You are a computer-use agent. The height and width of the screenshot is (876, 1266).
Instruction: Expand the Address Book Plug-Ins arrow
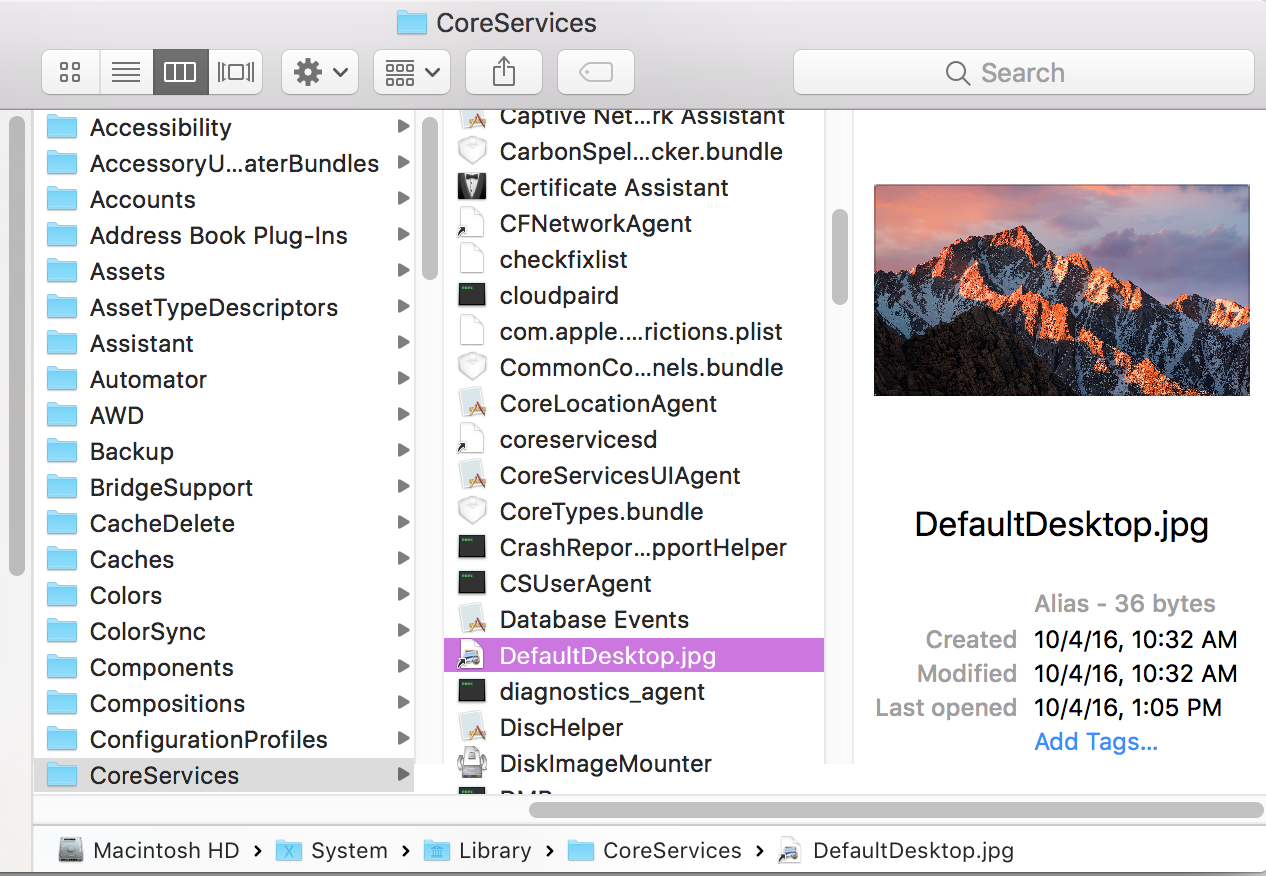point(403,234)
